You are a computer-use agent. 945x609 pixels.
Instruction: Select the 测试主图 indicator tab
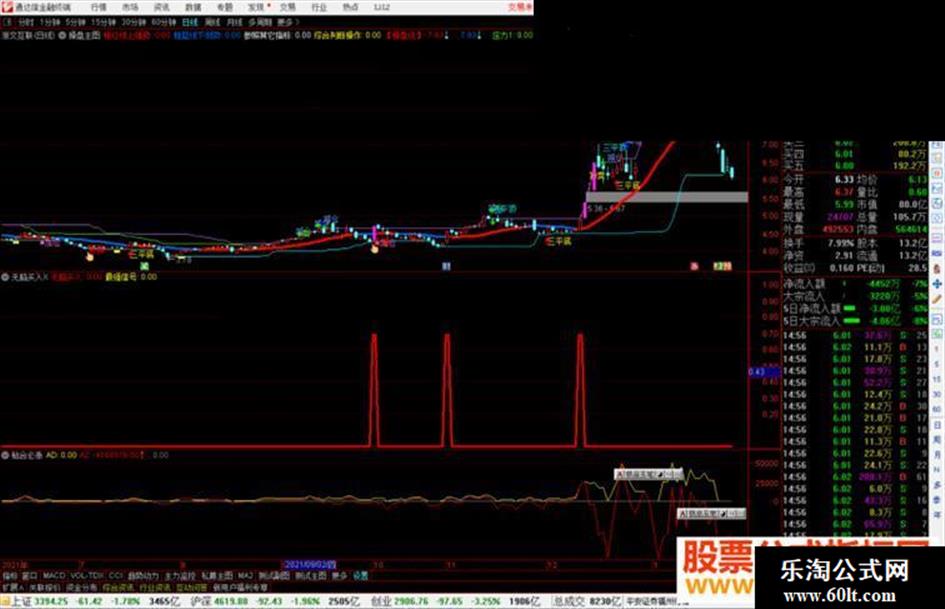pos(311,576)
